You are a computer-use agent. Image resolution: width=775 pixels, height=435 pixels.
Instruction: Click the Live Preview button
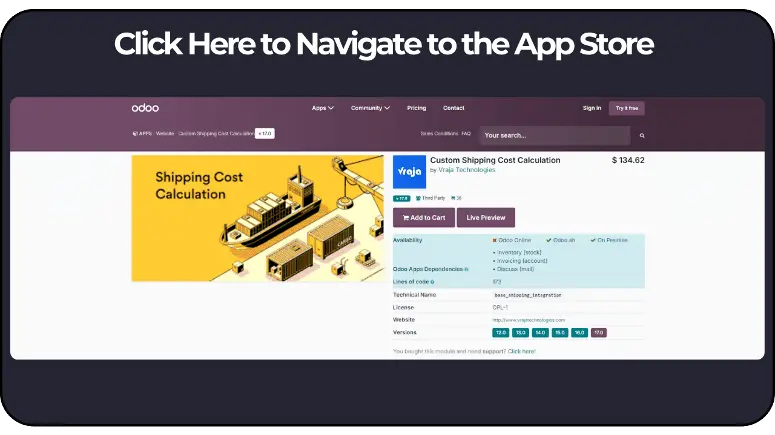[486, 217]
